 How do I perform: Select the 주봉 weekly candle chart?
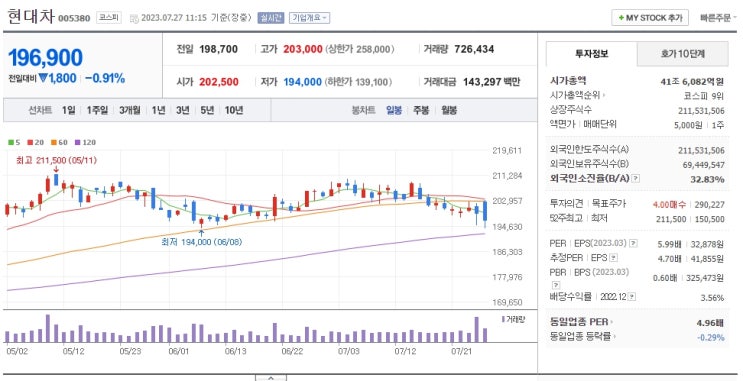point(421,110)
